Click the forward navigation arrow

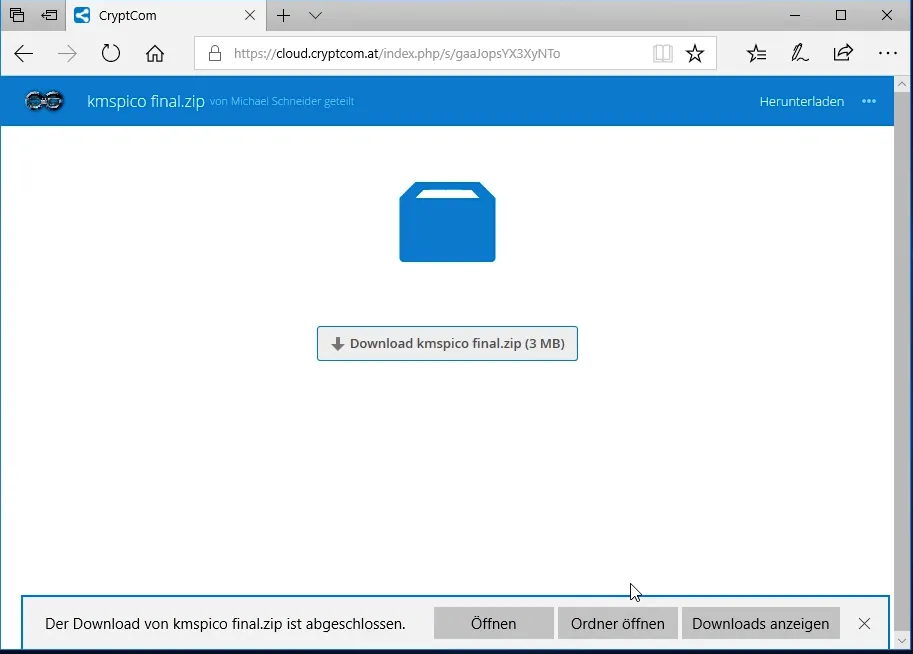(67, 54)
